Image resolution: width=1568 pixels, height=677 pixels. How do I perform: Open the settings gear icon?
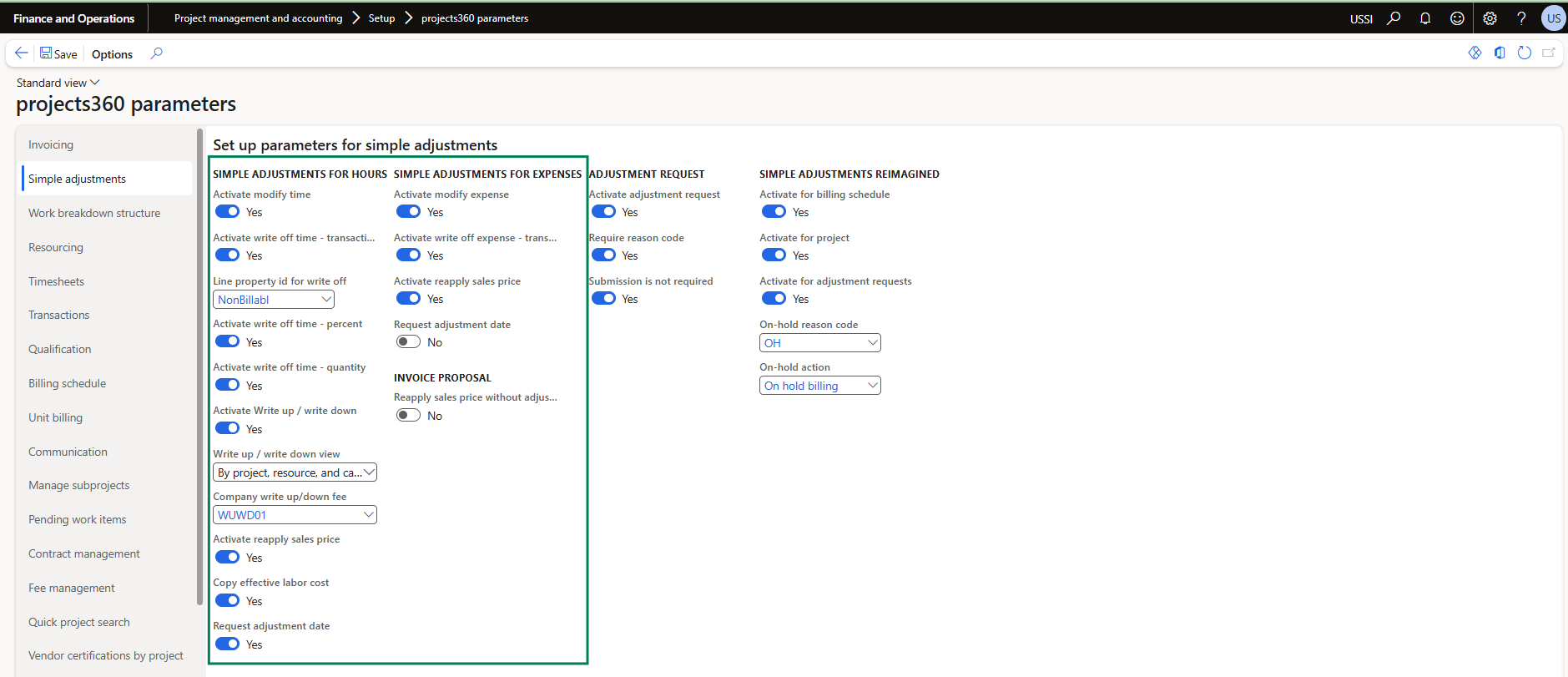click(x=1490, y=18)
